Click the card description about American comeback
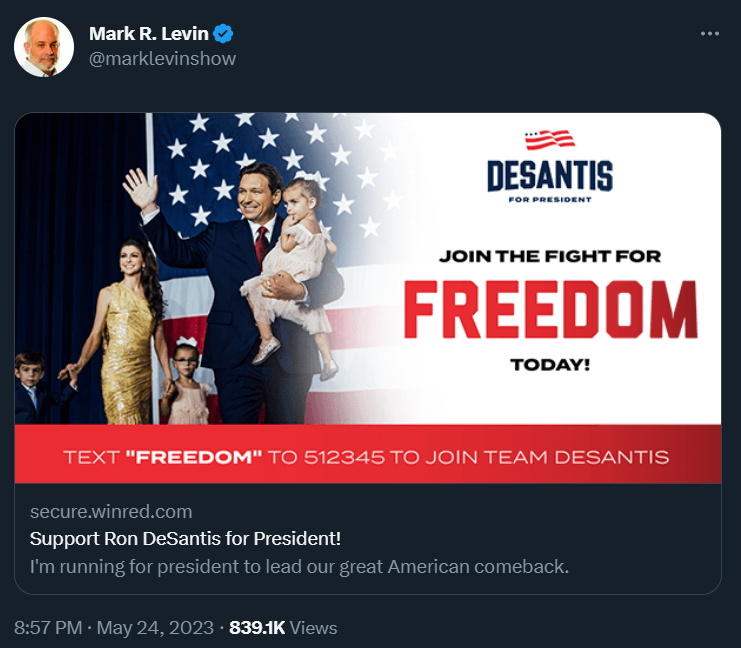The width and height of the screenshot is (741, 648). pyautogui.click(x=299, y=566)
